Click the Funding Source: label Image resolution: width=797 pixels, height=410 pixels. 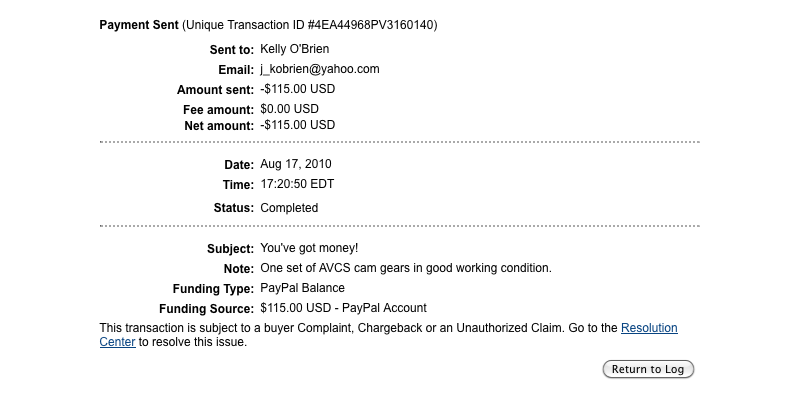(206, 308)
